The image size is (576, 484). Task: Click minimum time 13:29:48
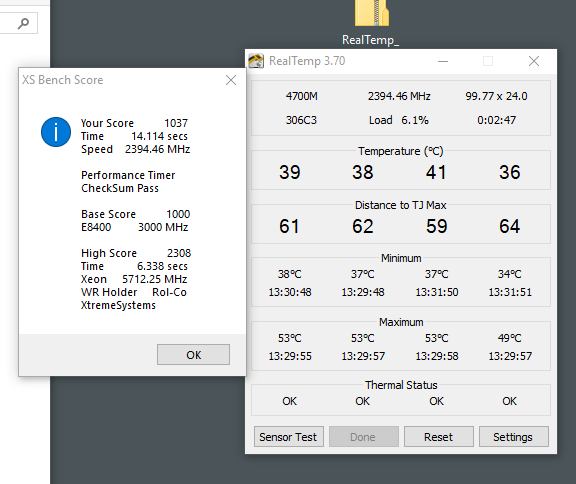tap(363, 292)
